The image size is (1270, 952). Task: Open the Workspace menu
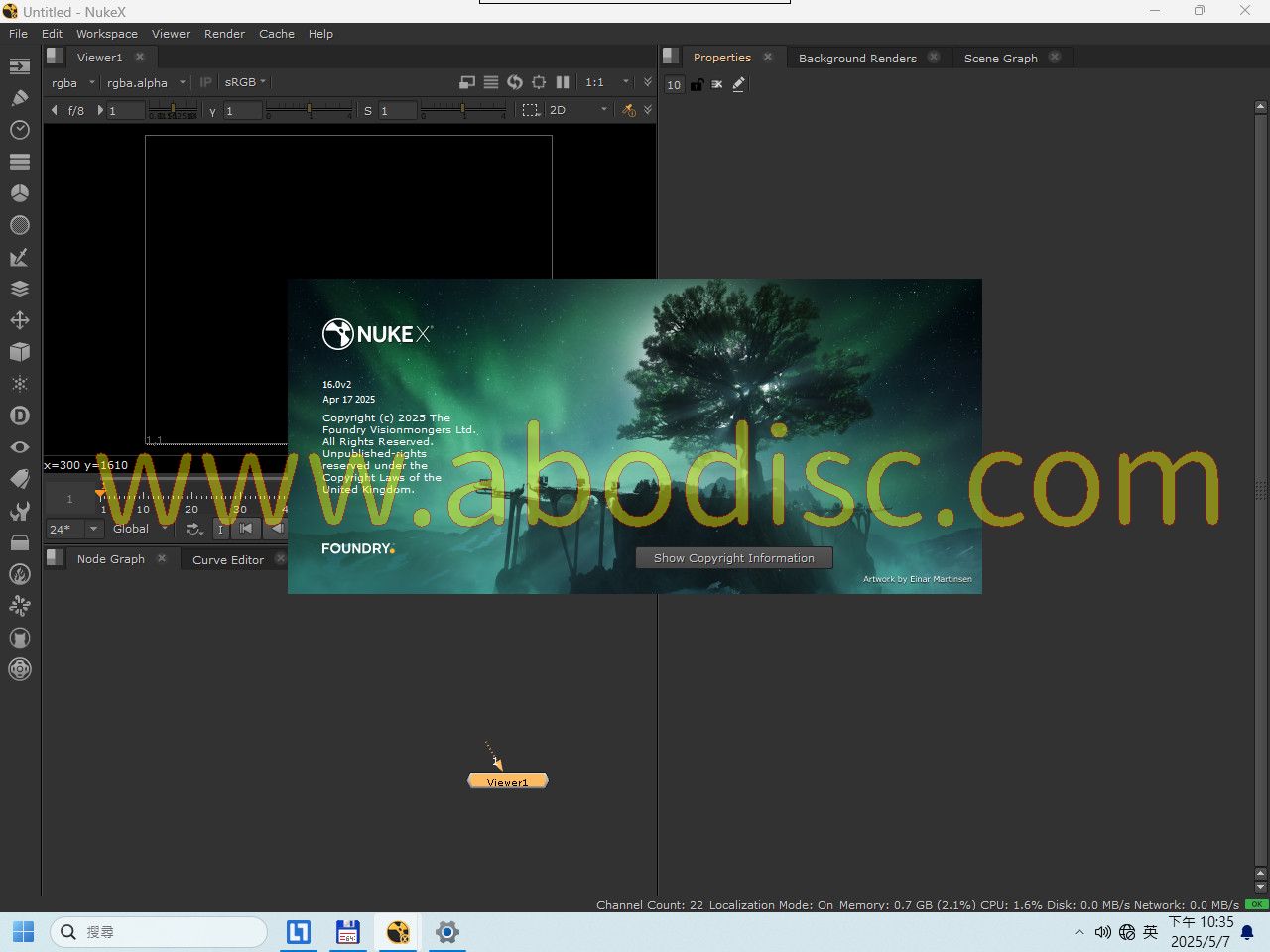click(x=107, y=33)
